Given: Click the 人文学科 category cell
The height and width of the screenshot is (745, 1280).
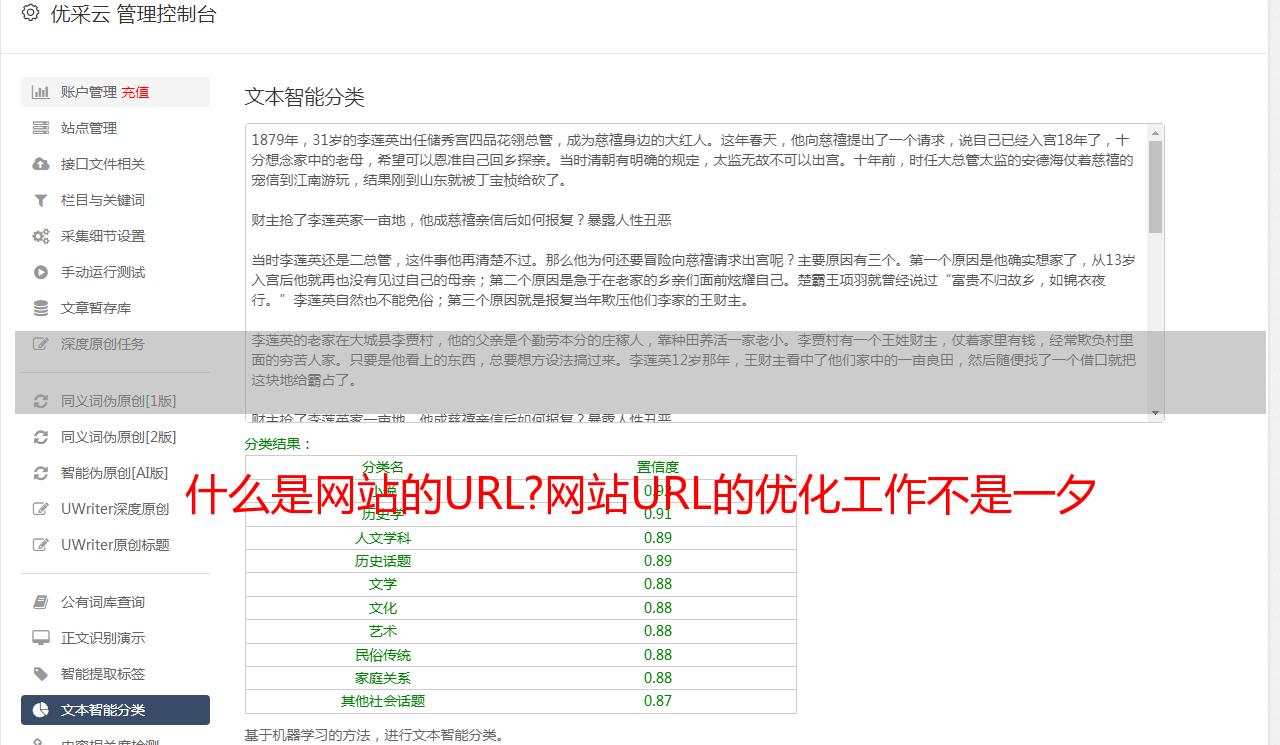Looking at the screenshot, I should pos(383,538).
